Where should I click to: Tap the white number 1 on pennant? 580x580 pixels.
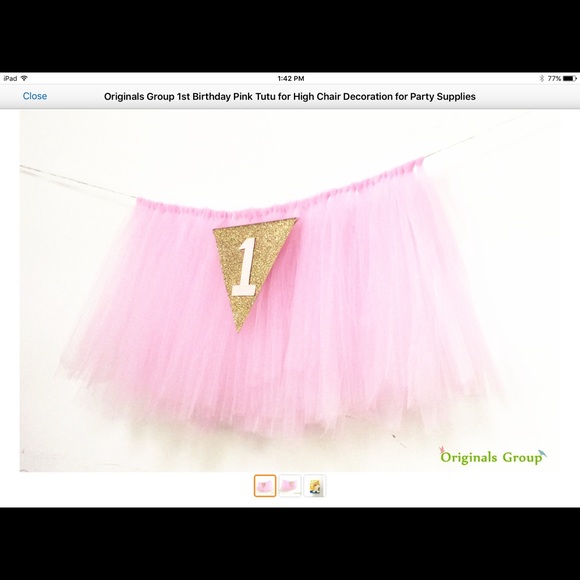[x=245, y=267]
